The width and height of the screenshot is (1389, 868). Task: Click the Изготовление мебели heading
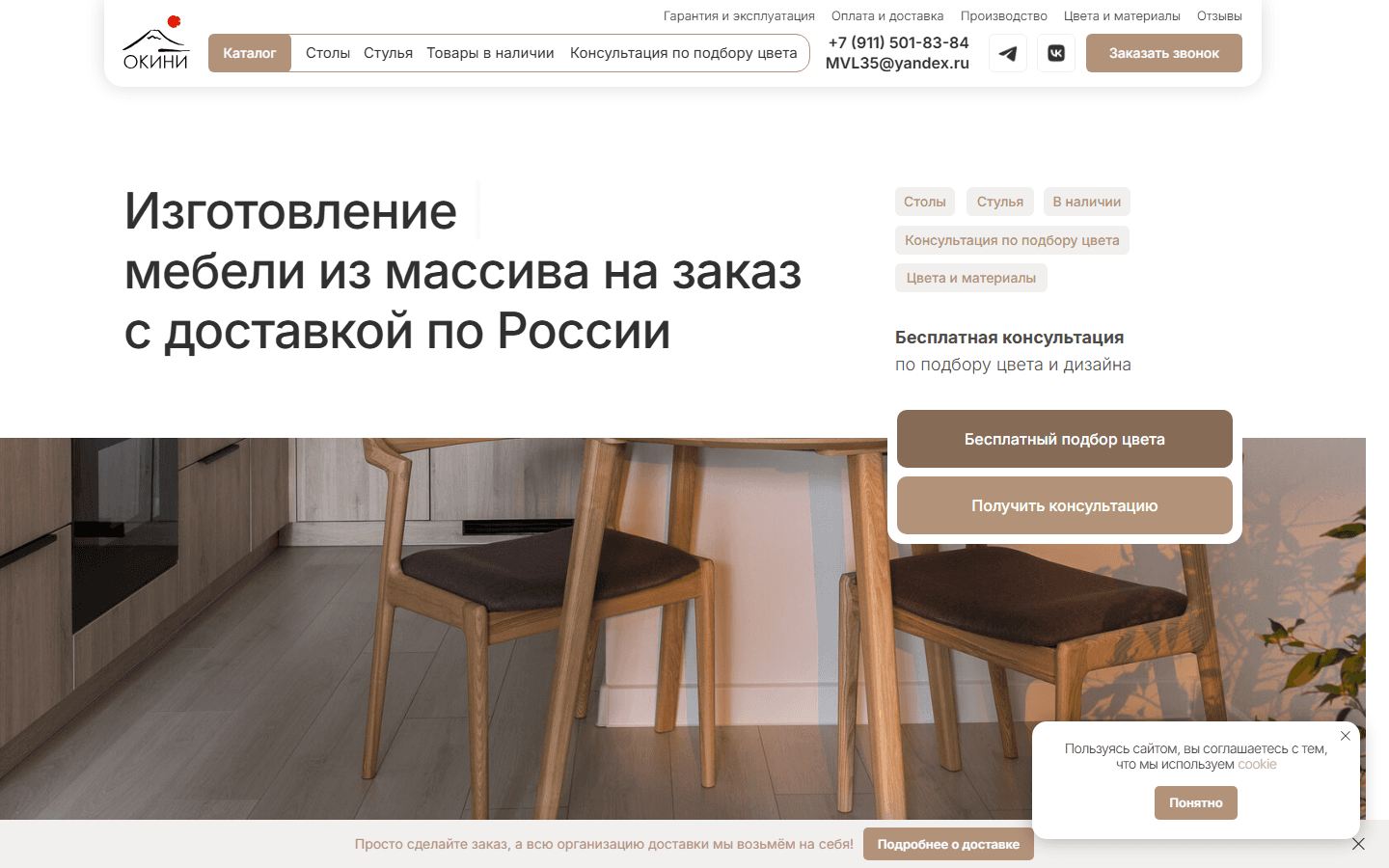point(463,271)
